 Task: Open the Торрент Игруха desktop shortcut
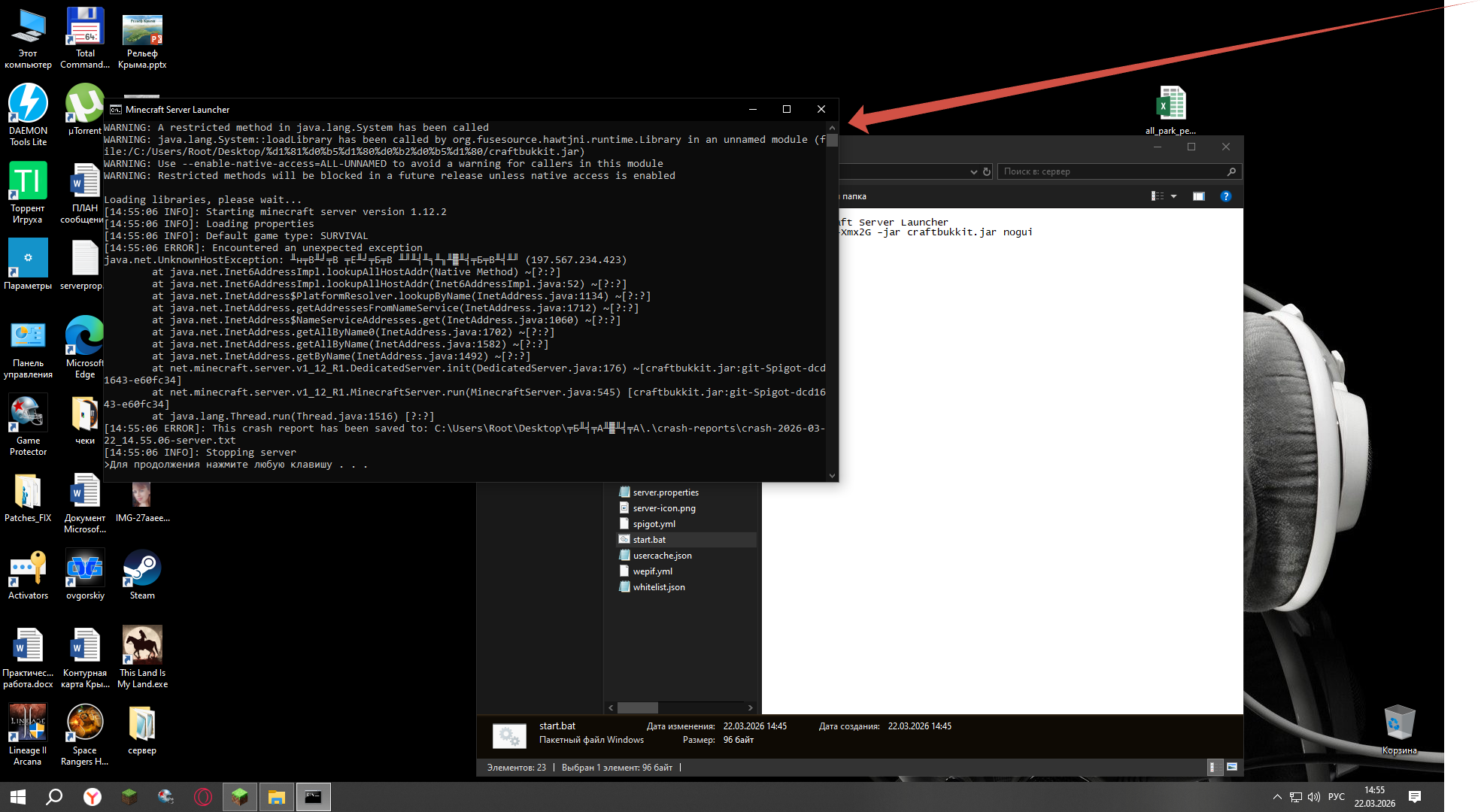click(28, 192)
